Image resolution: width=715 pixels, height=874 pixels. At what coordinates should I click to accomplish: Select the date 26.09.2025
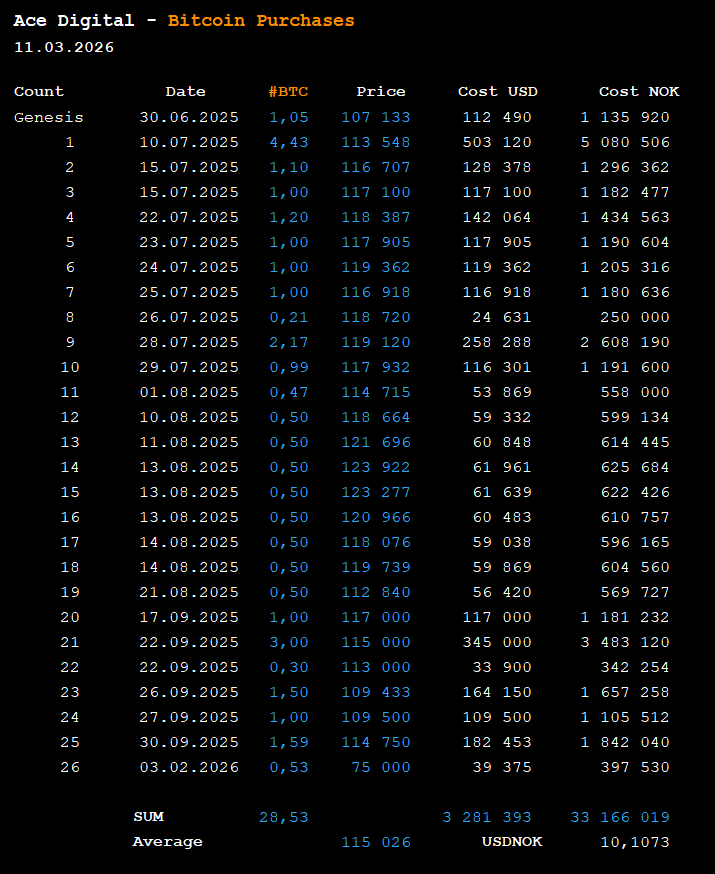189,692
